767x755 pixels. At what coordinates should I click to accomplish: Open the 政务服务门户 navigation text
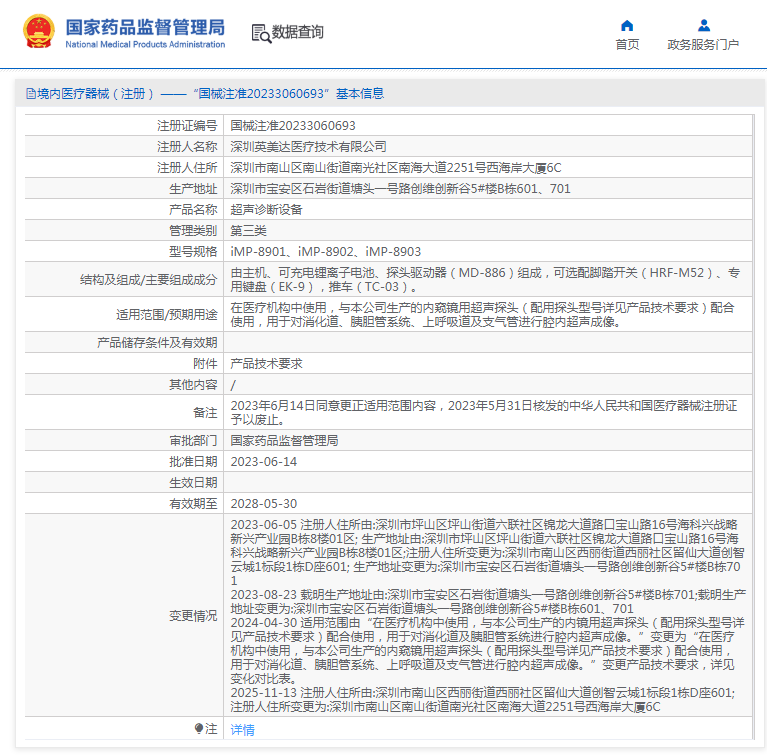[x=703, y=45]
